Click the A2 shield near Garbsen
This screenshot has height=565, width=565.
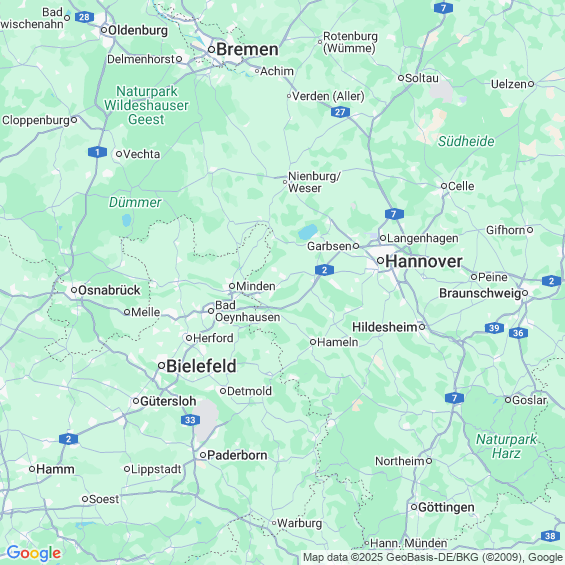pos(324,270)
